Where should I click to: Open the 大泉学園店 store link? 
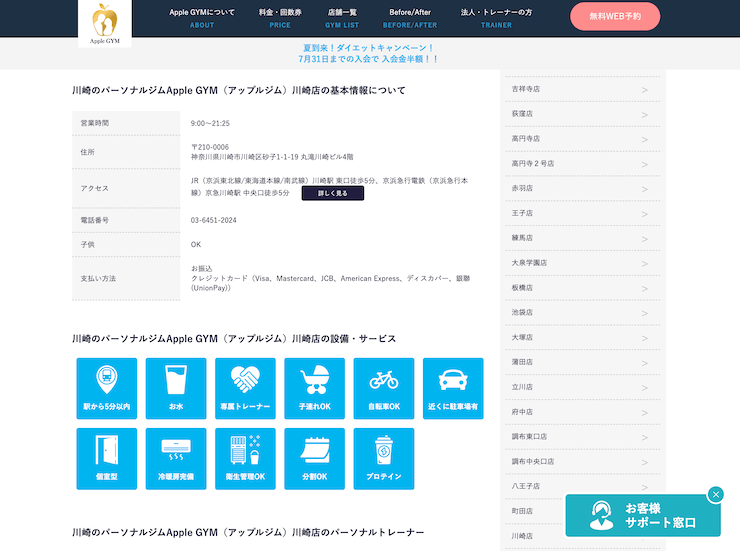click(582, 263)
